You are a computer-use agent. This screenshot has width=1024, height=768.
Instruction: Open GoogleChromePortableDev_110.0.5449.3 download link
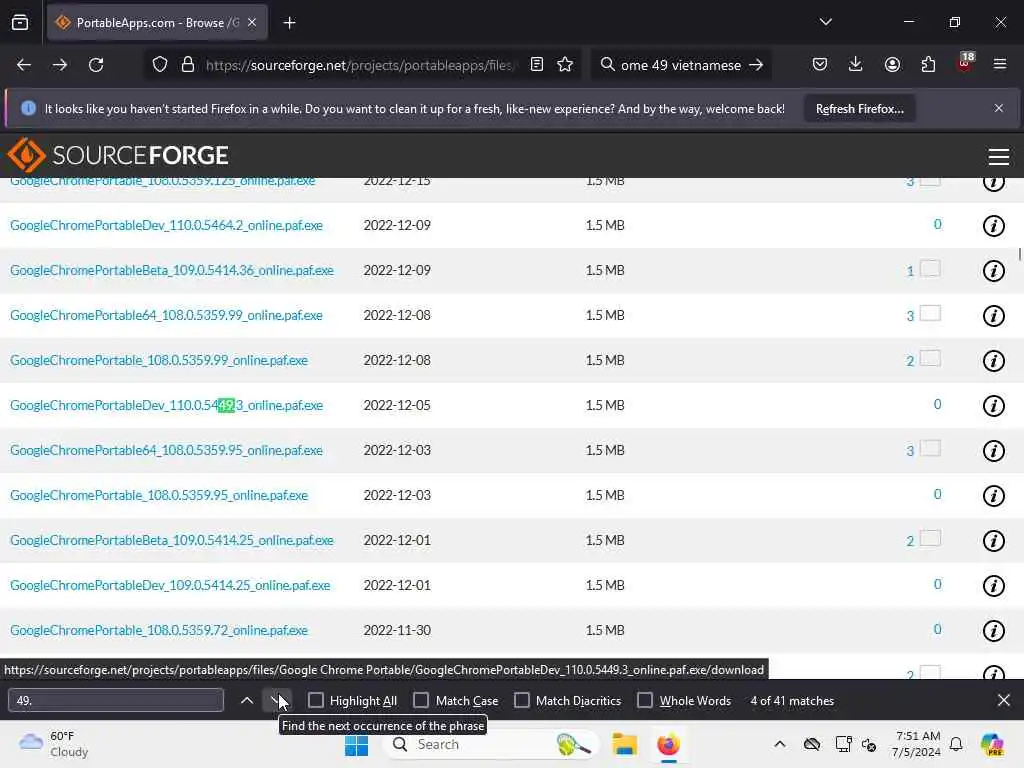tap(167, 406)
